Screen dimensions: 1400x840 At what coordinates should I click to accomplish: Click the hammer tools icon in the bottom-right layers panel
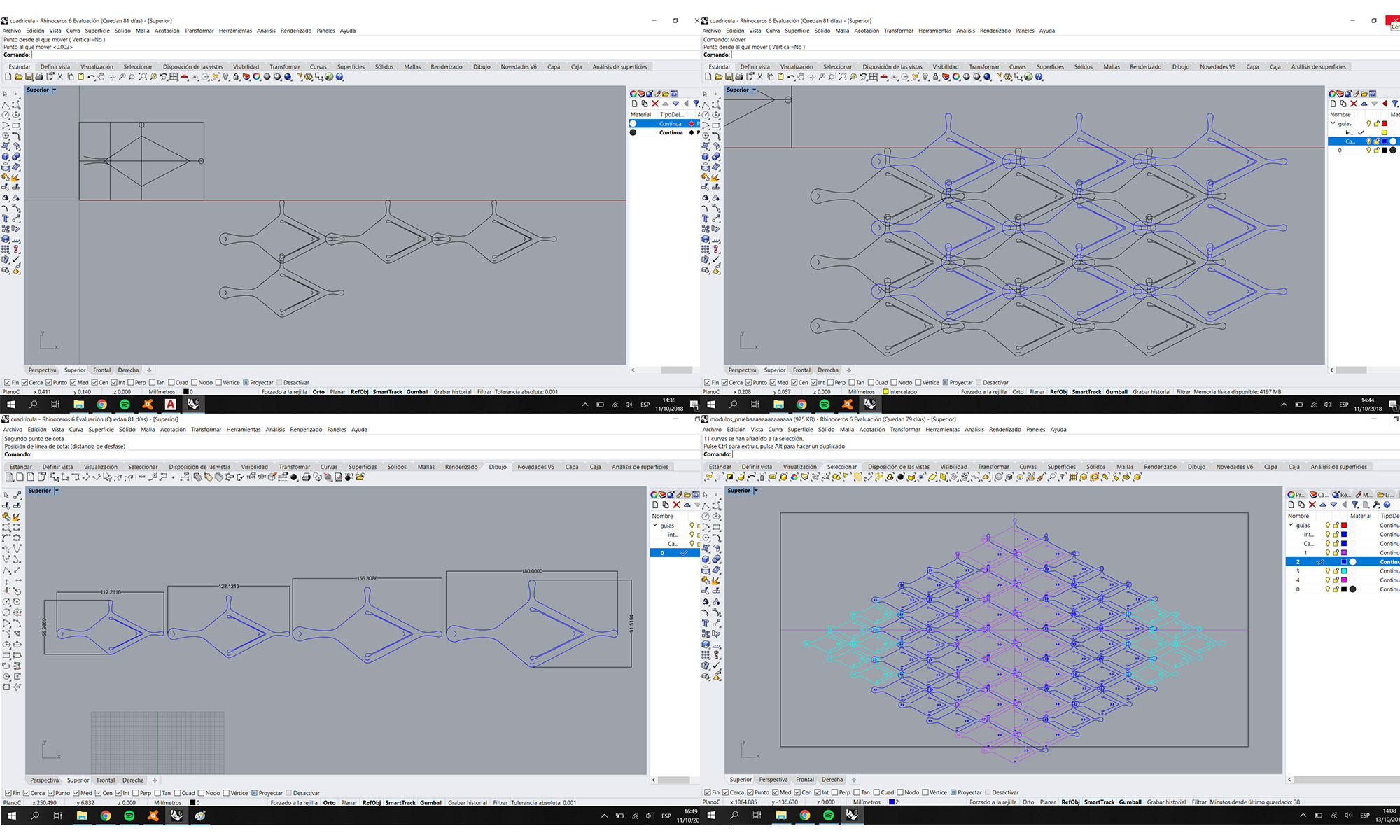(x=1376, y=505)
